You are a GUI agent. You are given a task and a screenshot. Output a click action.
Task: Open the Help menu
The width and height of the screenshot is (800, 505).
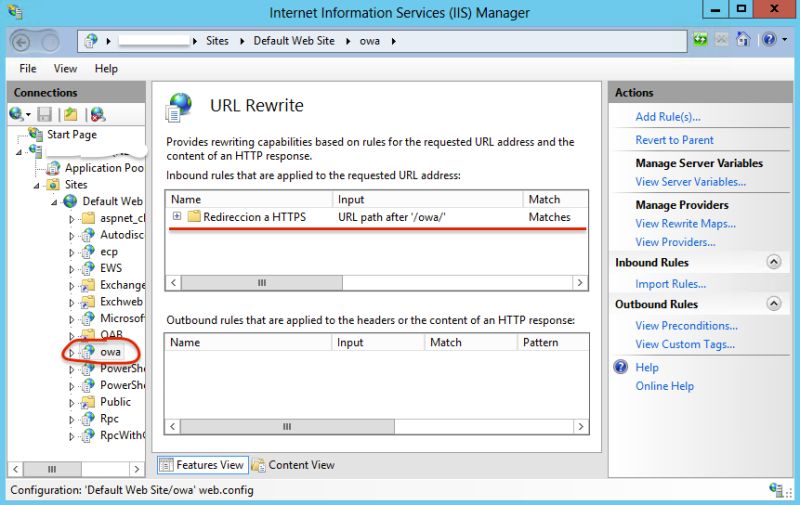pos(106,68)
